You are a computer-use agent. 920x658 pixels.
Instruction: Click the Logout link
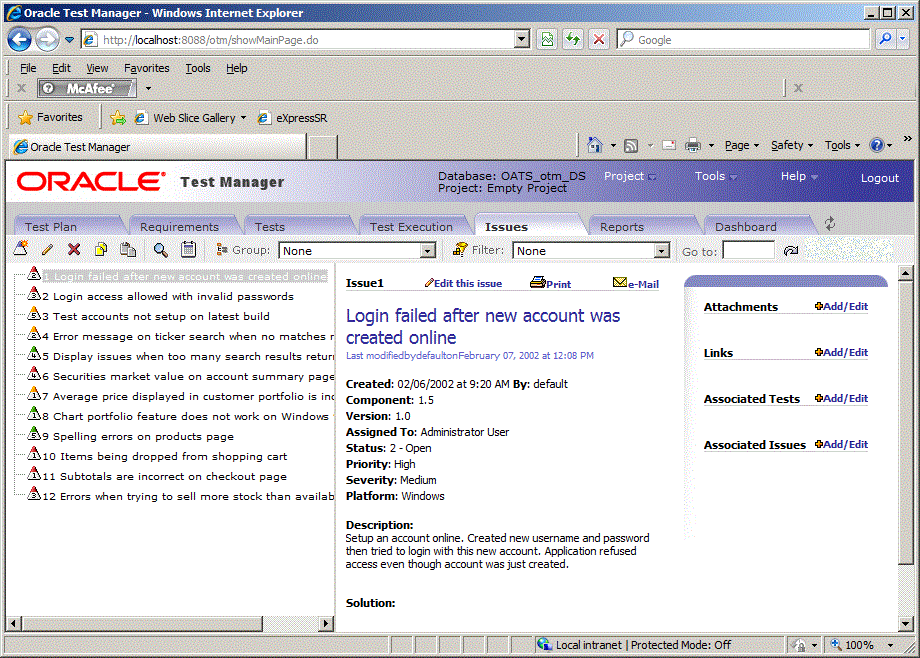[x=880, y=178]
